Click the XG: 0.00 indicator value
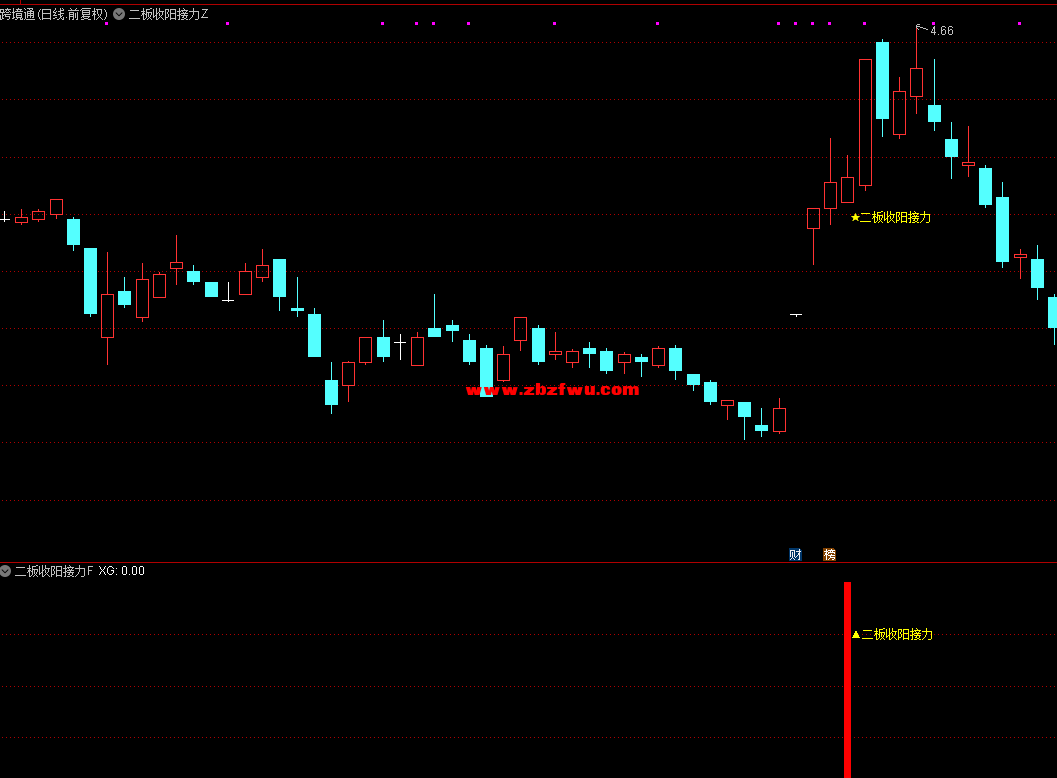 pyautogui.click(x=121, y=571)
